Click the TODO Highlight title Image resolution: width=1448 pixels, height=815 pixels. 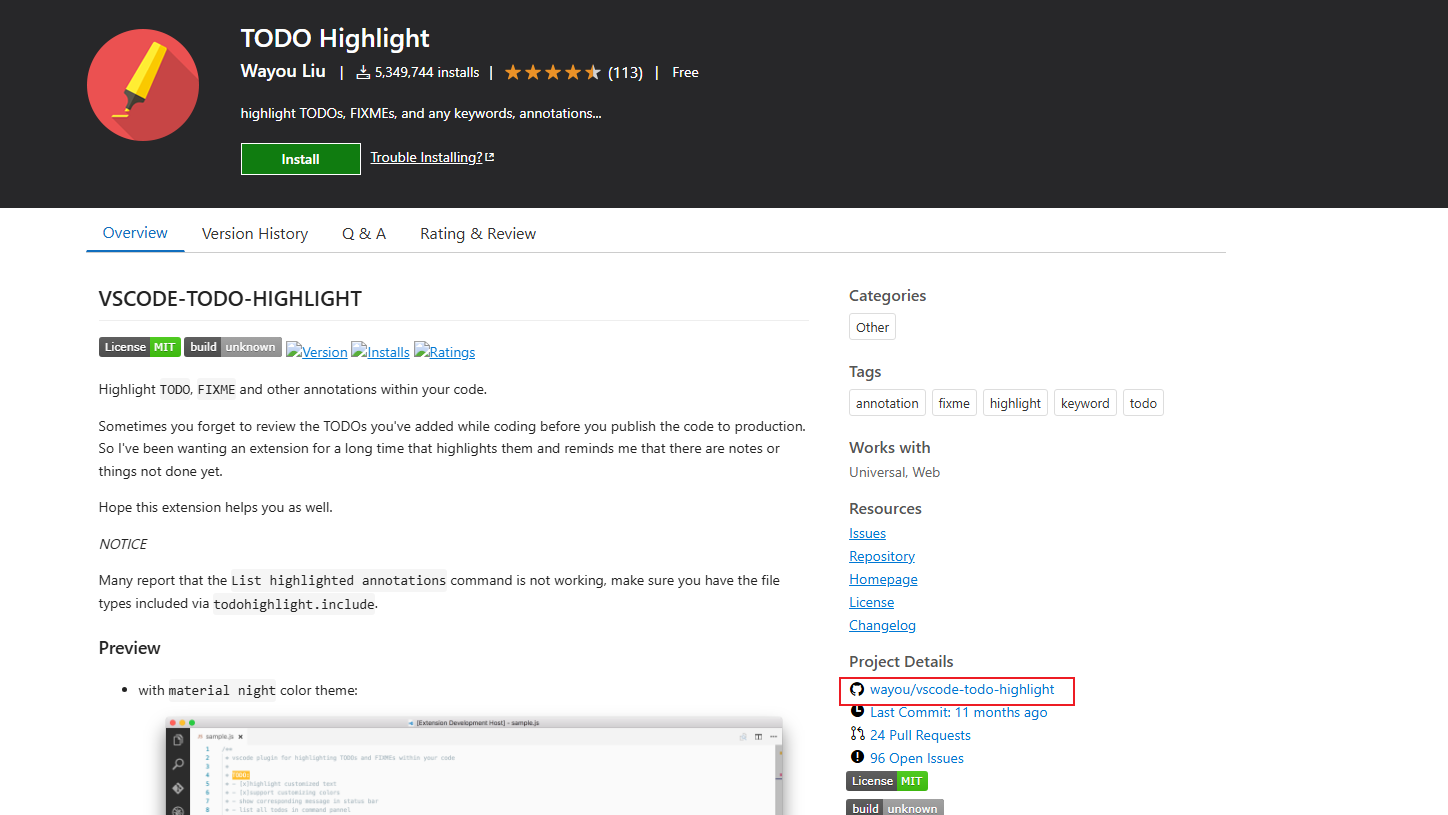click(x=335, y=38)
